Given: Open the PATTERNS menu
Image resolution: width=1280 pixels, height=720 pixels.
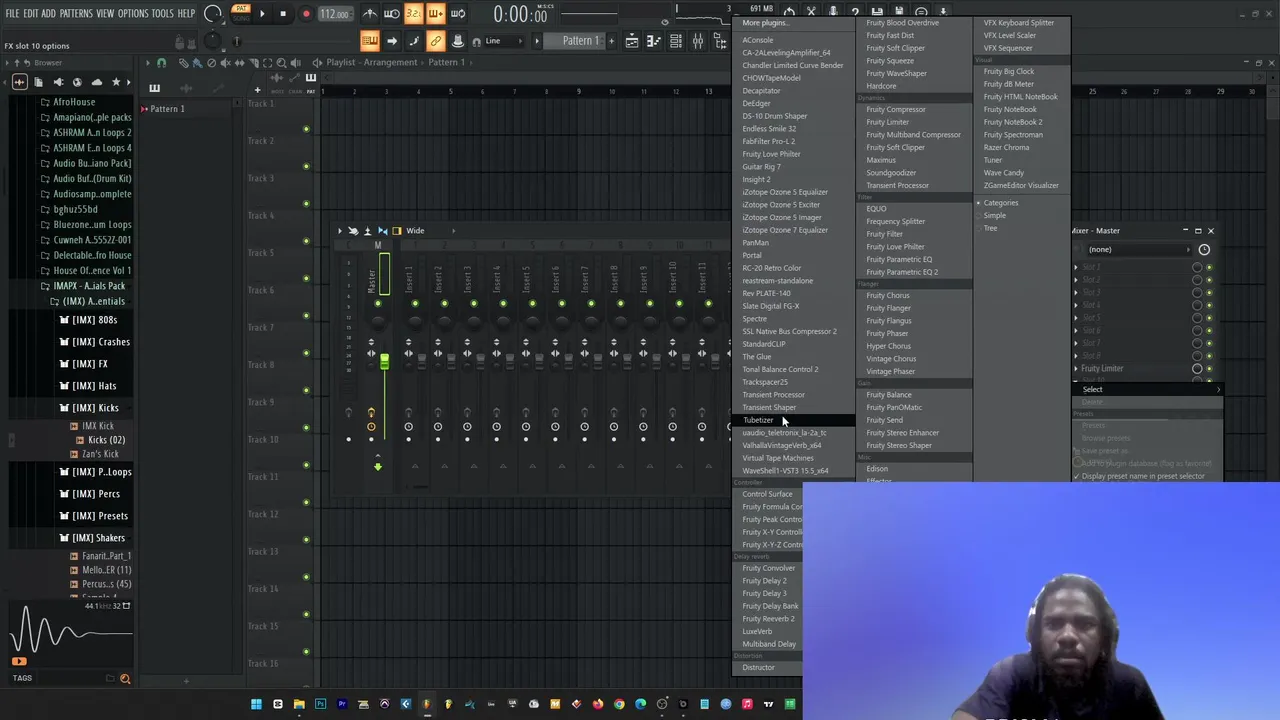Looking at the screenshot, I should (x=76, y=14).
